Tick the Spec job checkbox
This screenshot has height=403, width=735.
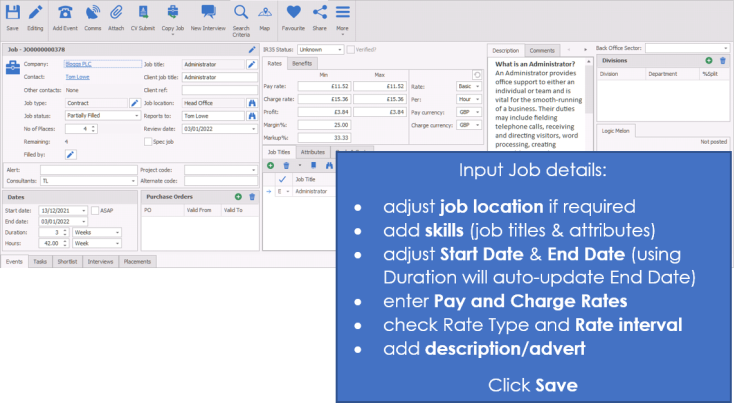tap(148, 141)
